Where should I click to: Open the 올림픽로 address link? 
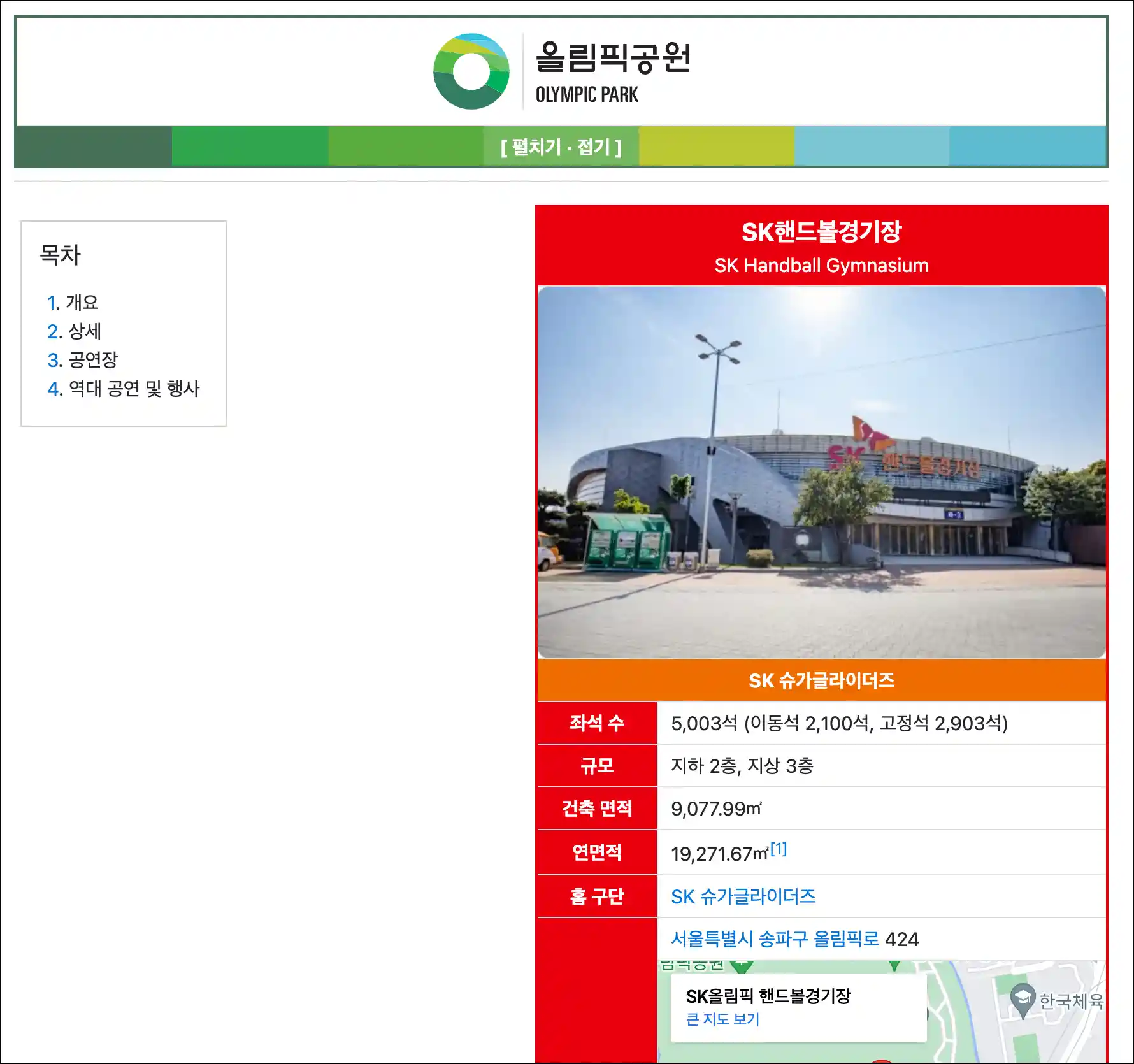pos(846,939)
